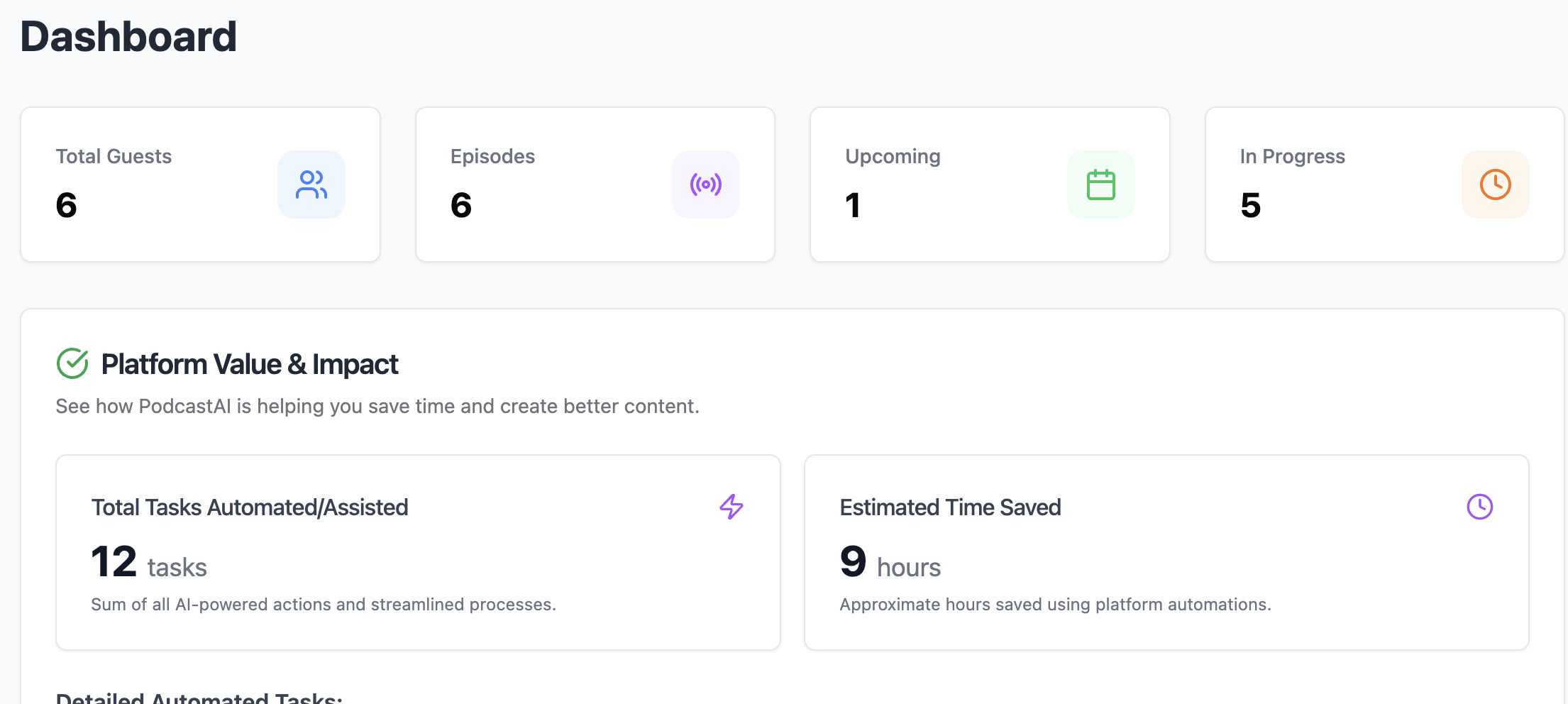Click the Platform Value & Impact heading

pos(250,364)
